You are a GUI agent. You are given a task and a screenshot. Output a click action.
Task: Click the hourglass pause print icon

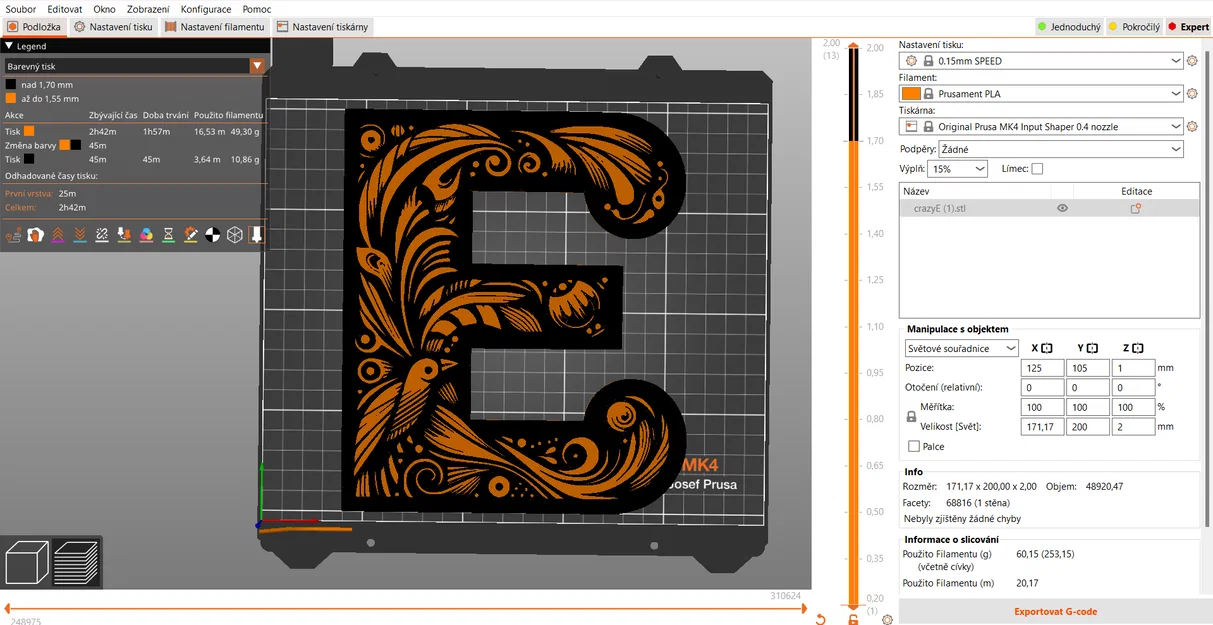click(168, 235)
